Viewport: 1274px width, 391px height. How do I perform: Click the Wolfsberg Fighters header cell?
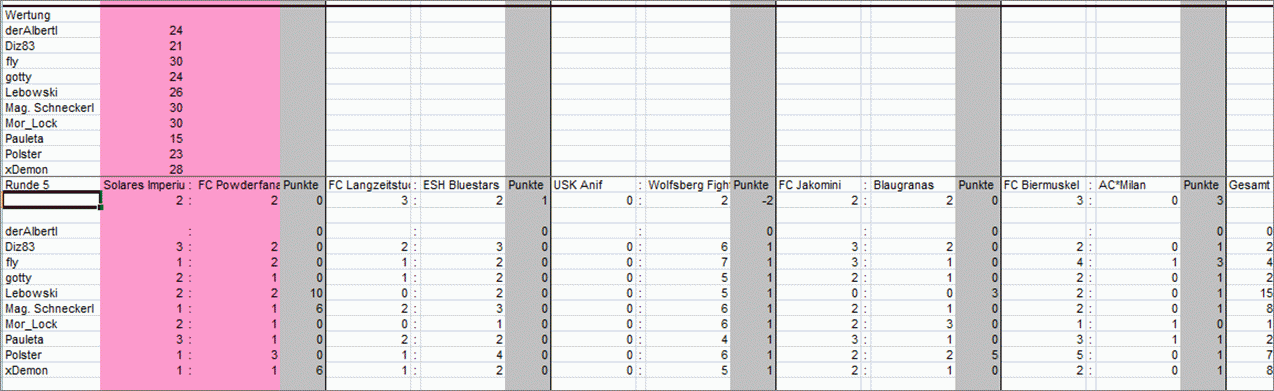[x=688, y=185]
